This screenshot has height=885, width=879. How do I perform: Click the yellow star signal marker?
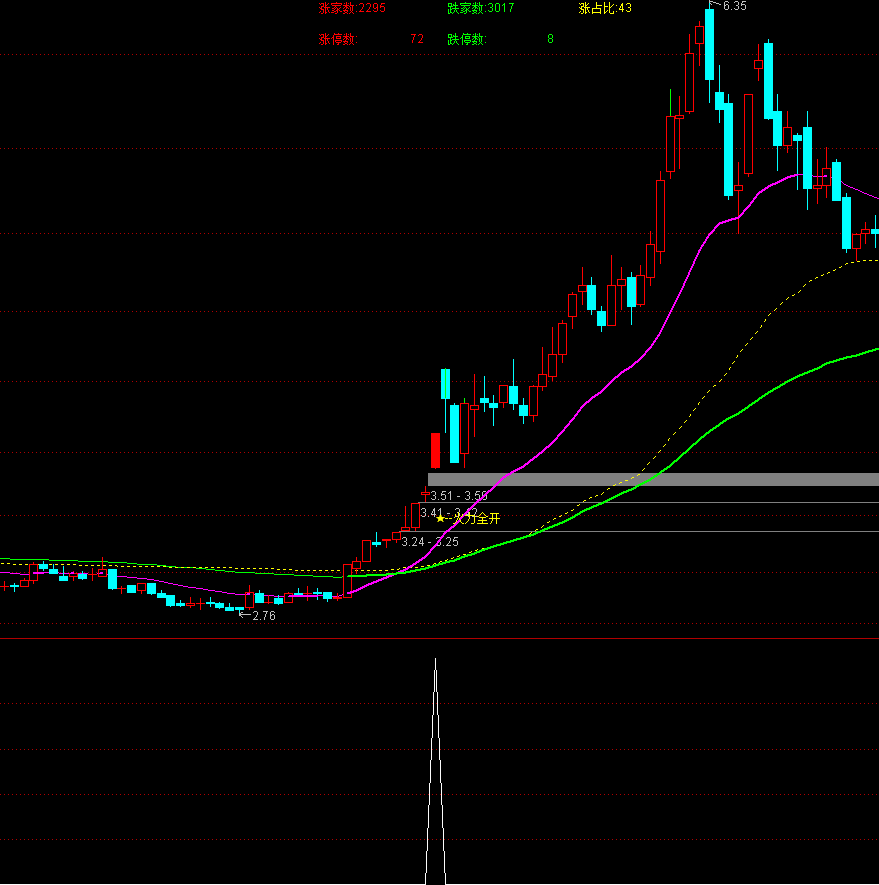click(x=441, y=518)
